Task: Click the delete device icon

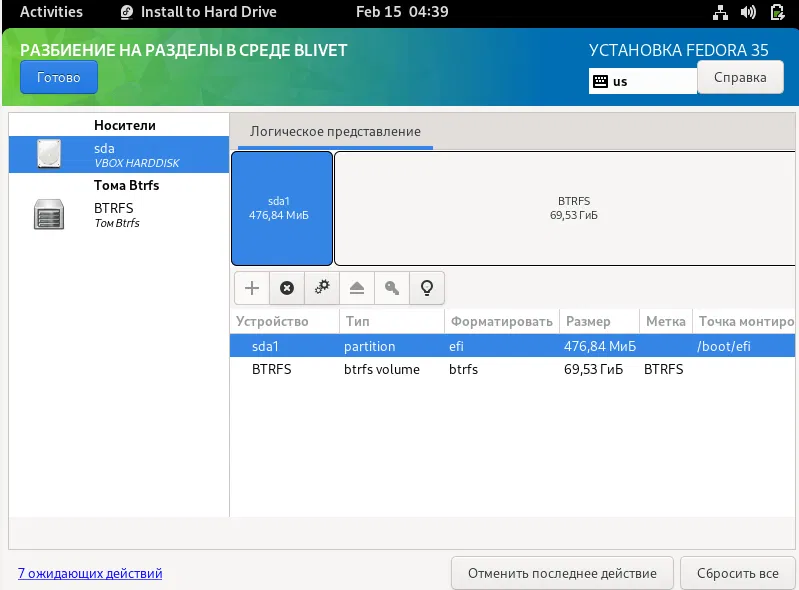Action: point(287,288)
